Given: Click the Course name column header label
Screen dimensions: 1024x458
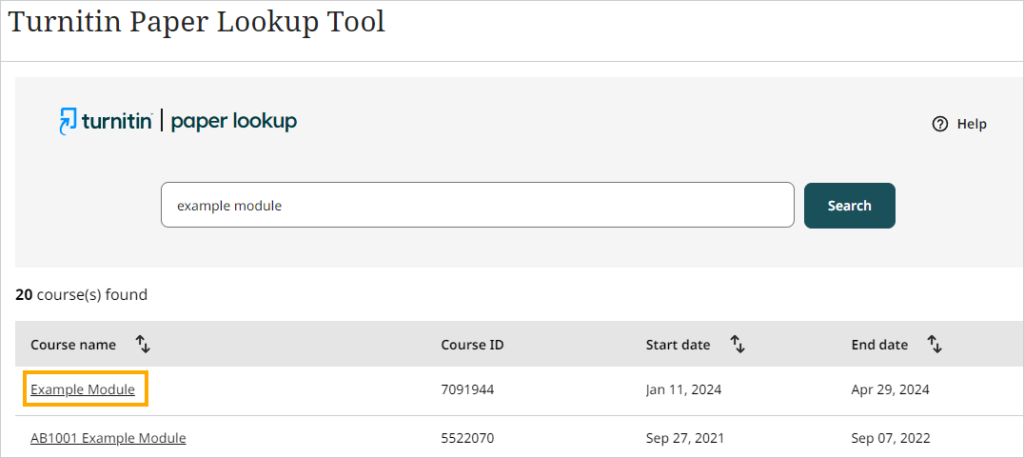Looking at the screenshot, I should coord(73,345).
